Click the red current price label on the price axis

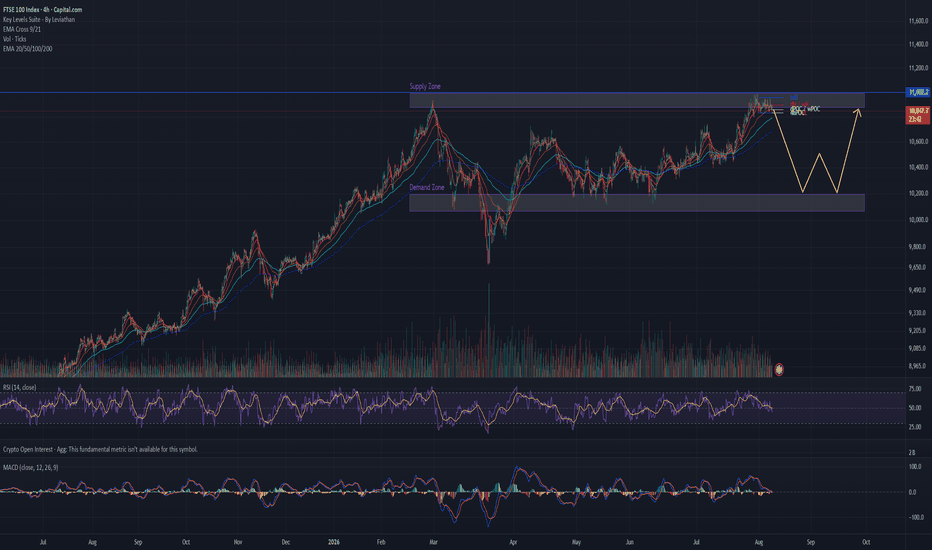pyautogui.click(x=918, y=115)
